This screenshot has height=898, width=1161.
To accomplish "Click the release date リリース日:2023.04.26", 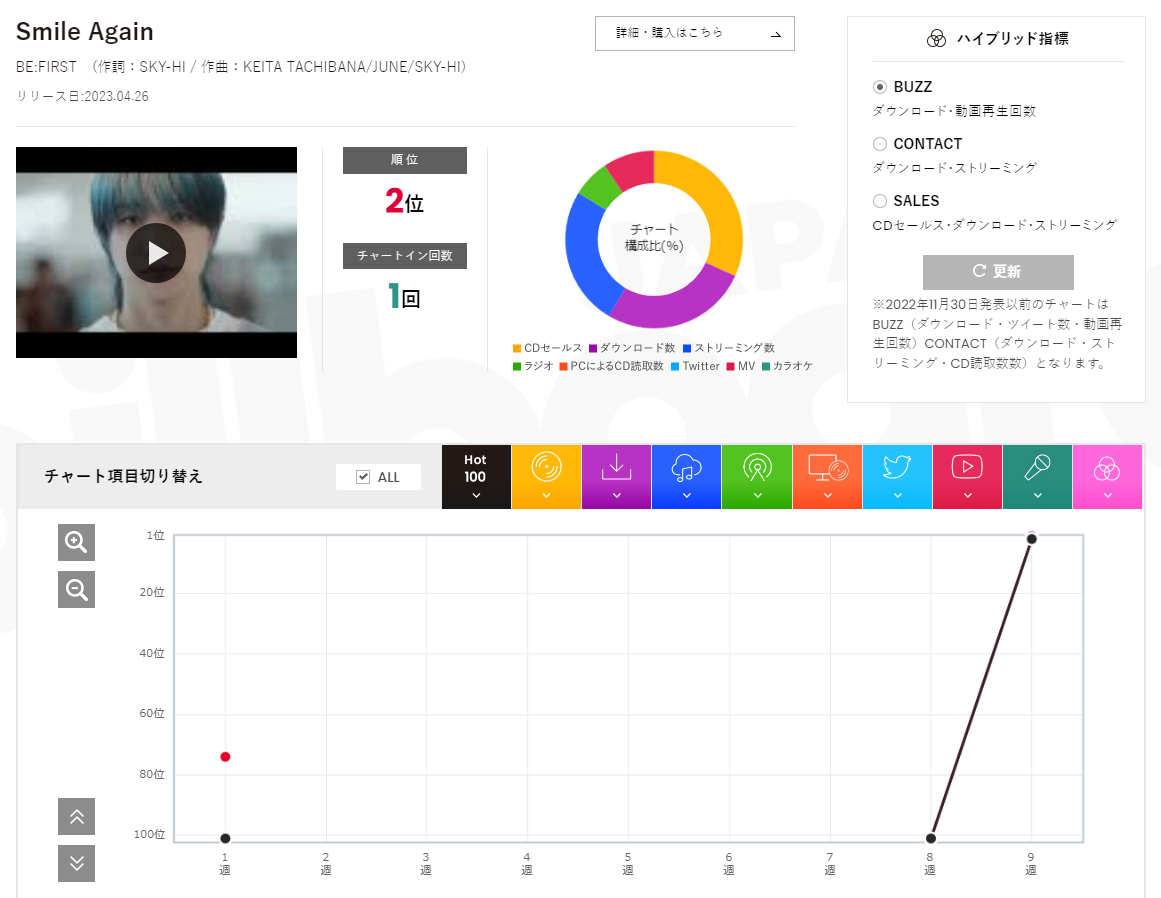I will click(x=82, y=96).
